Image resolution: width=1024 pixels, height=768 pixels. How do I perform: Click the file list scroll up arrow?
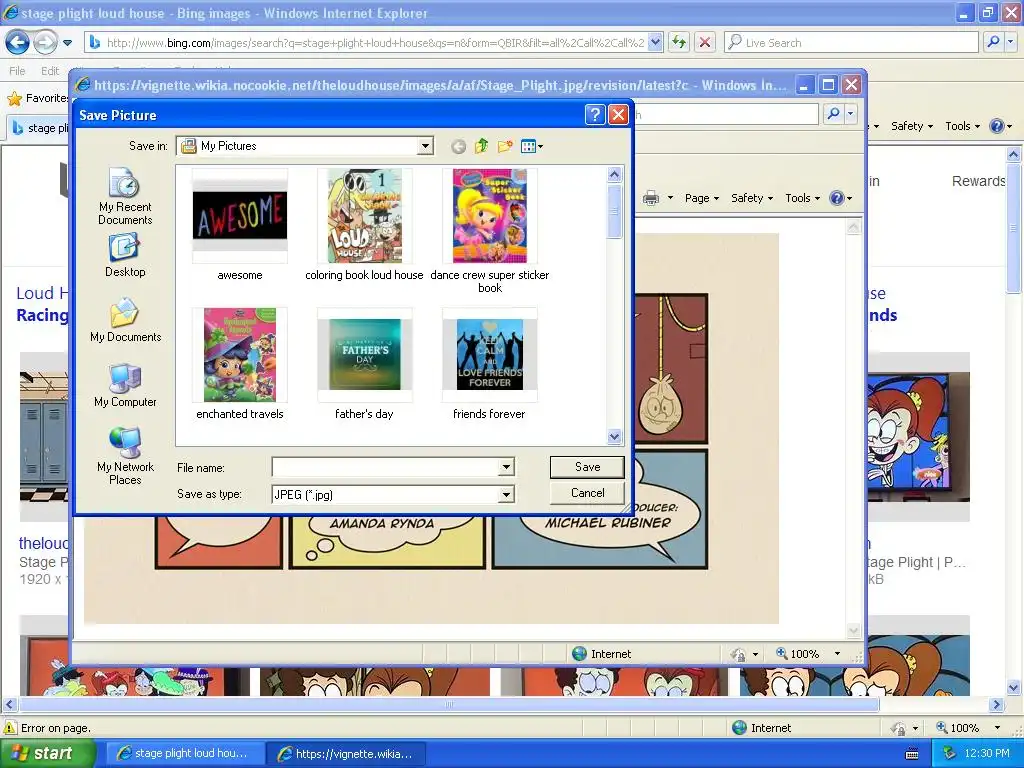pos(614,174)
